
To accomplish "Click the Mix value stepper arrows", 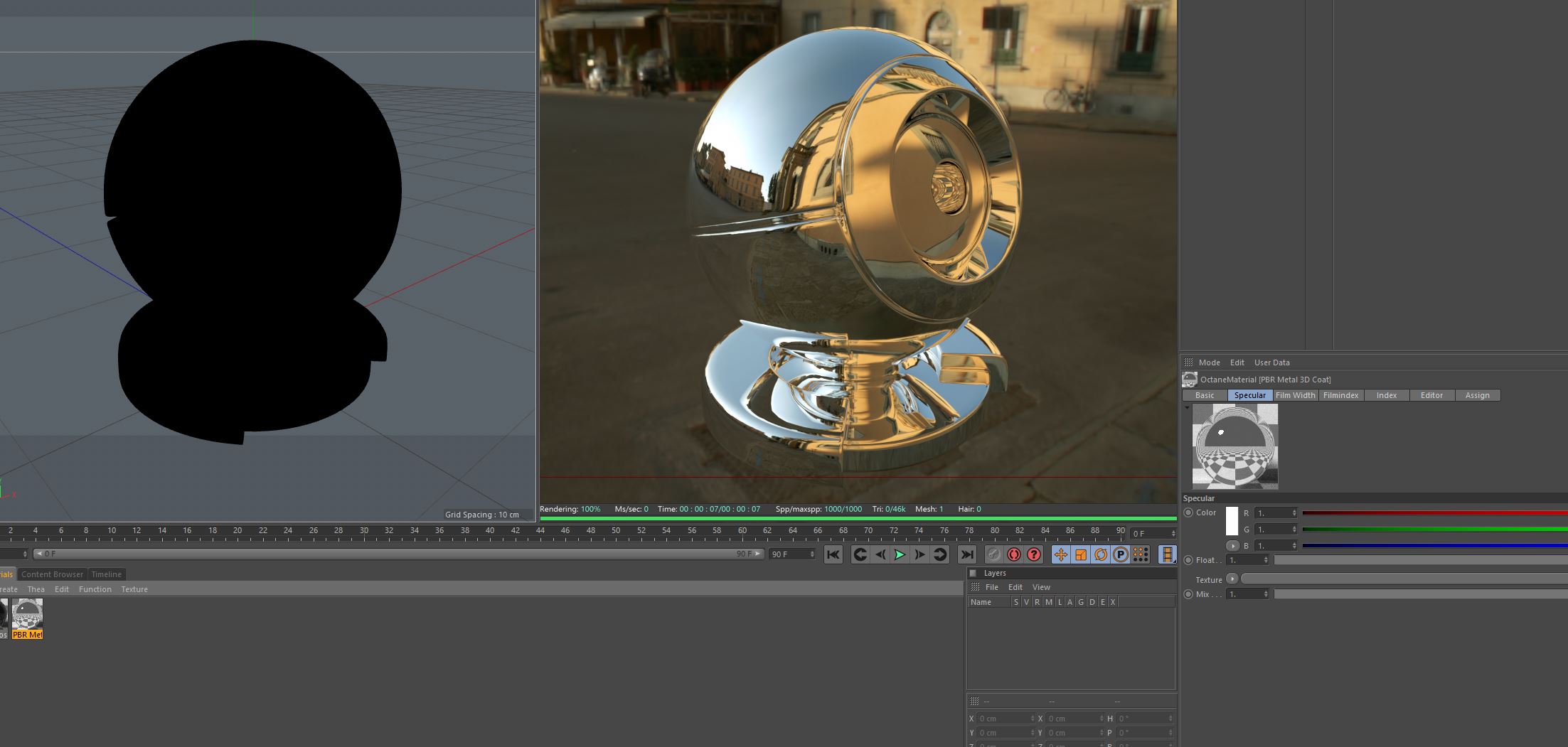I will (x=1266, y=594).
